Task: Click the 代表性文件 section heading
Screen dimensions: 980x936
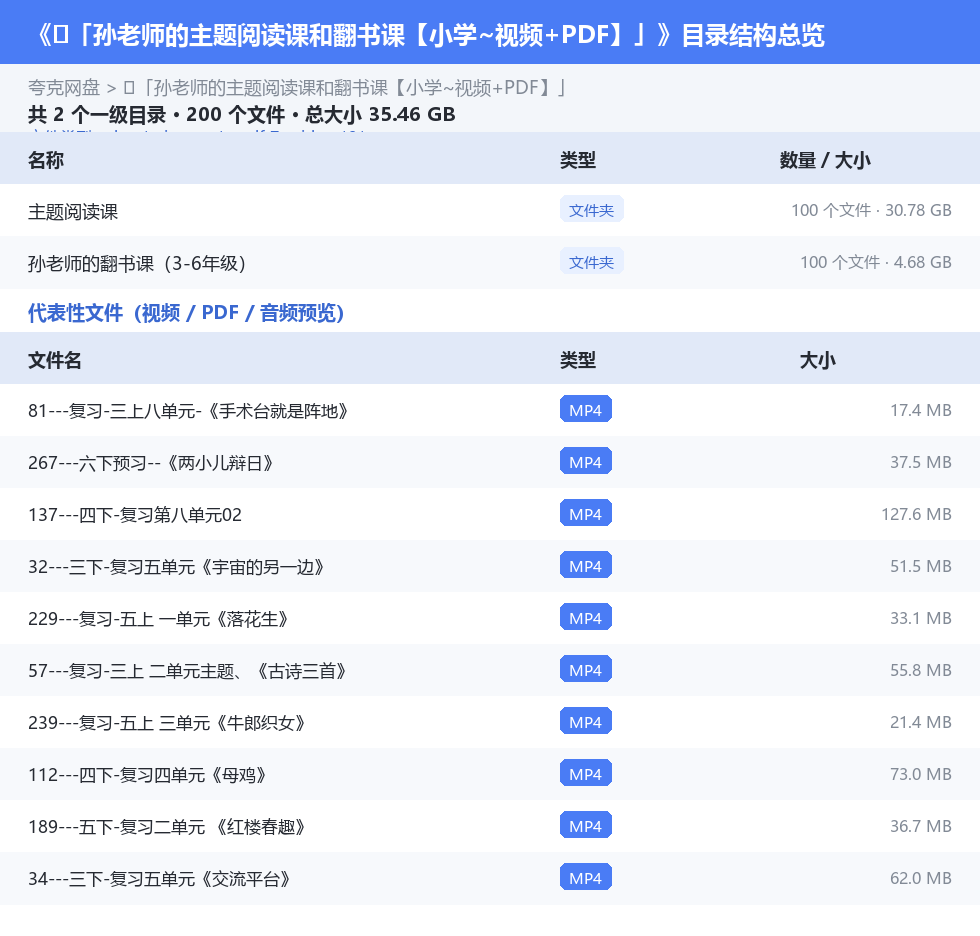Action: click(186, 312)
